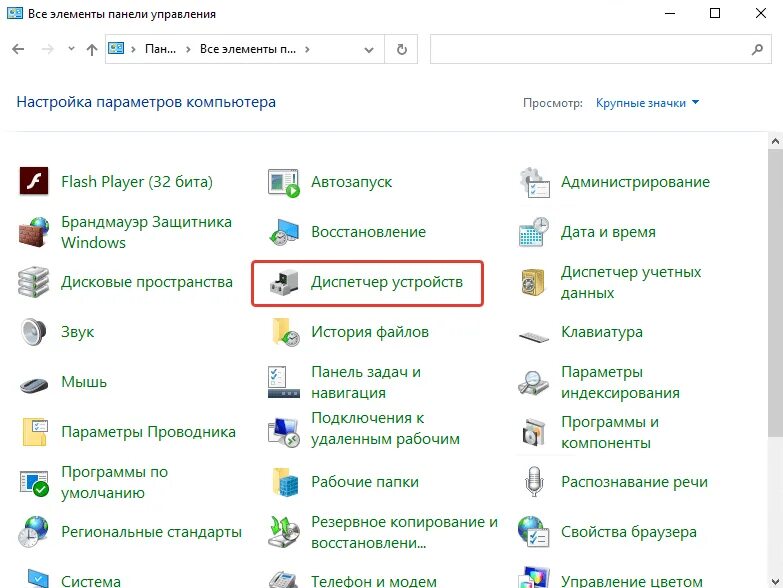Open the Свойства браузера link text
This screenshot has width=783, height=588.
(629, 532)
